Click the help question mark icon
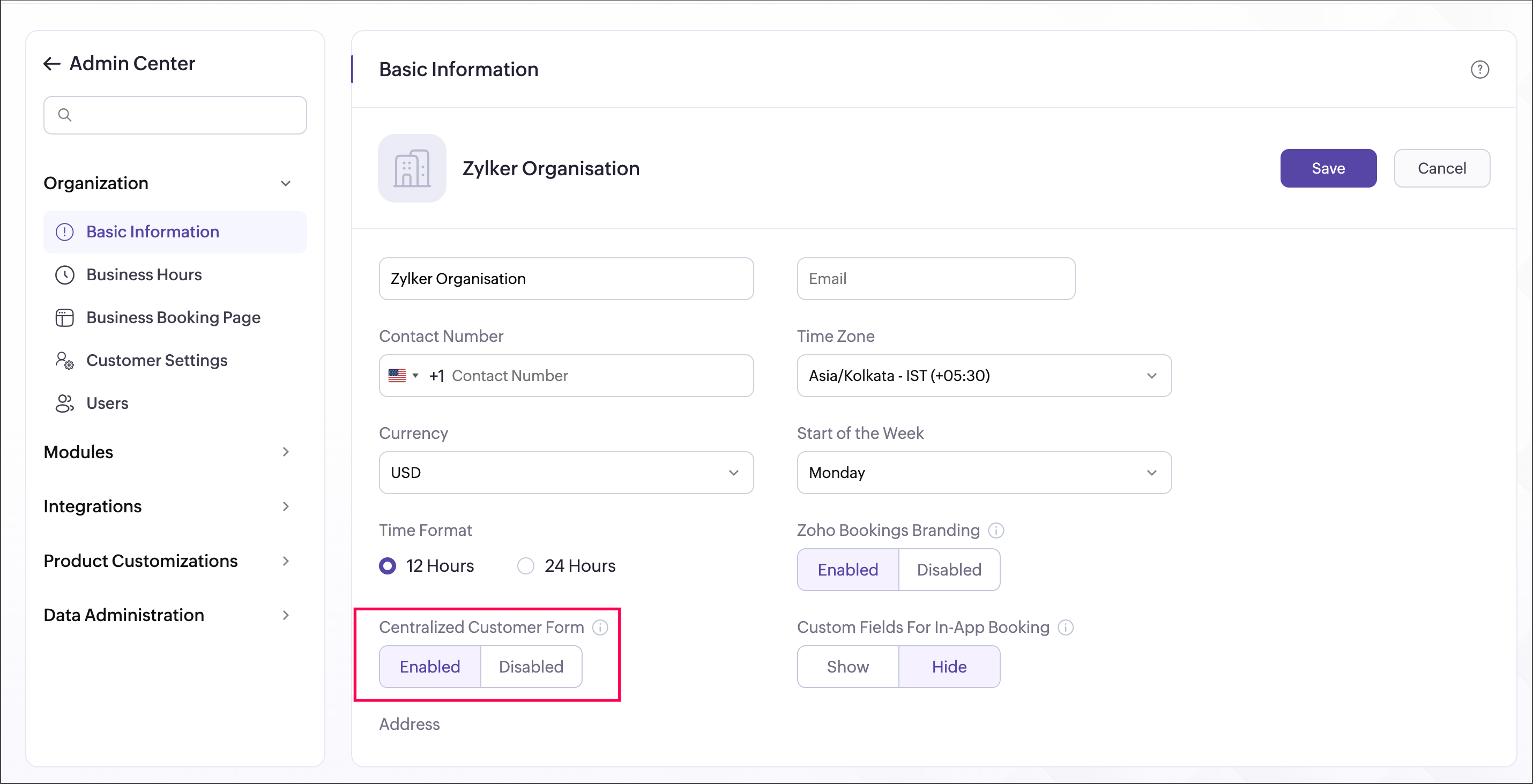The height and width of the screenshot is (784, 1533). [1479, 70]
